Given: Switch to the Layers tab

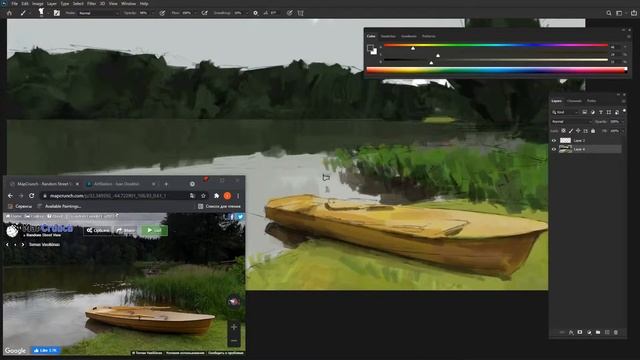Looking at the screenshot, I should tap(556, 101).
